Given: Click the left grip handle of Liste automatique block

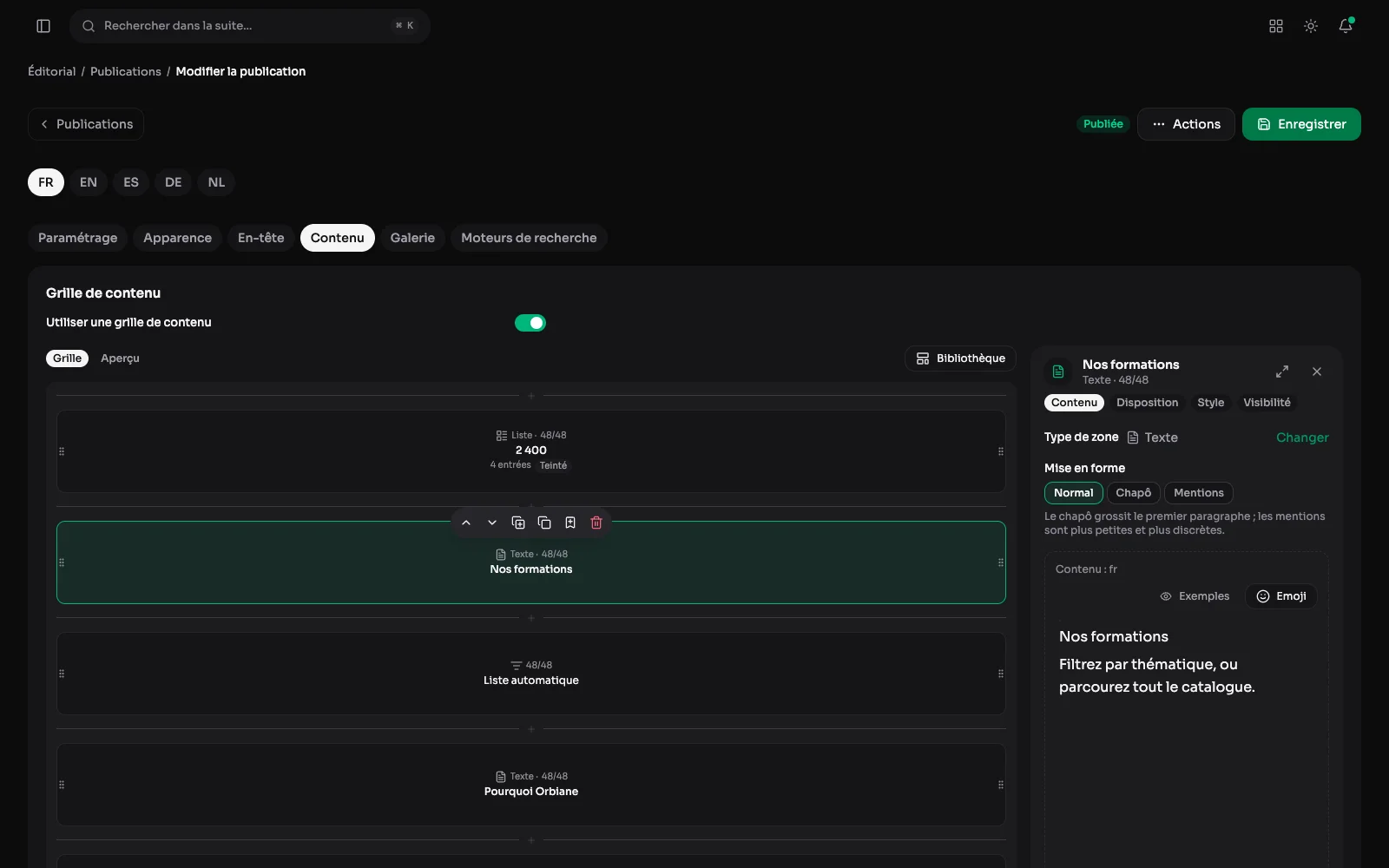Looking at the screenshot, I should (x=62, y=674).
